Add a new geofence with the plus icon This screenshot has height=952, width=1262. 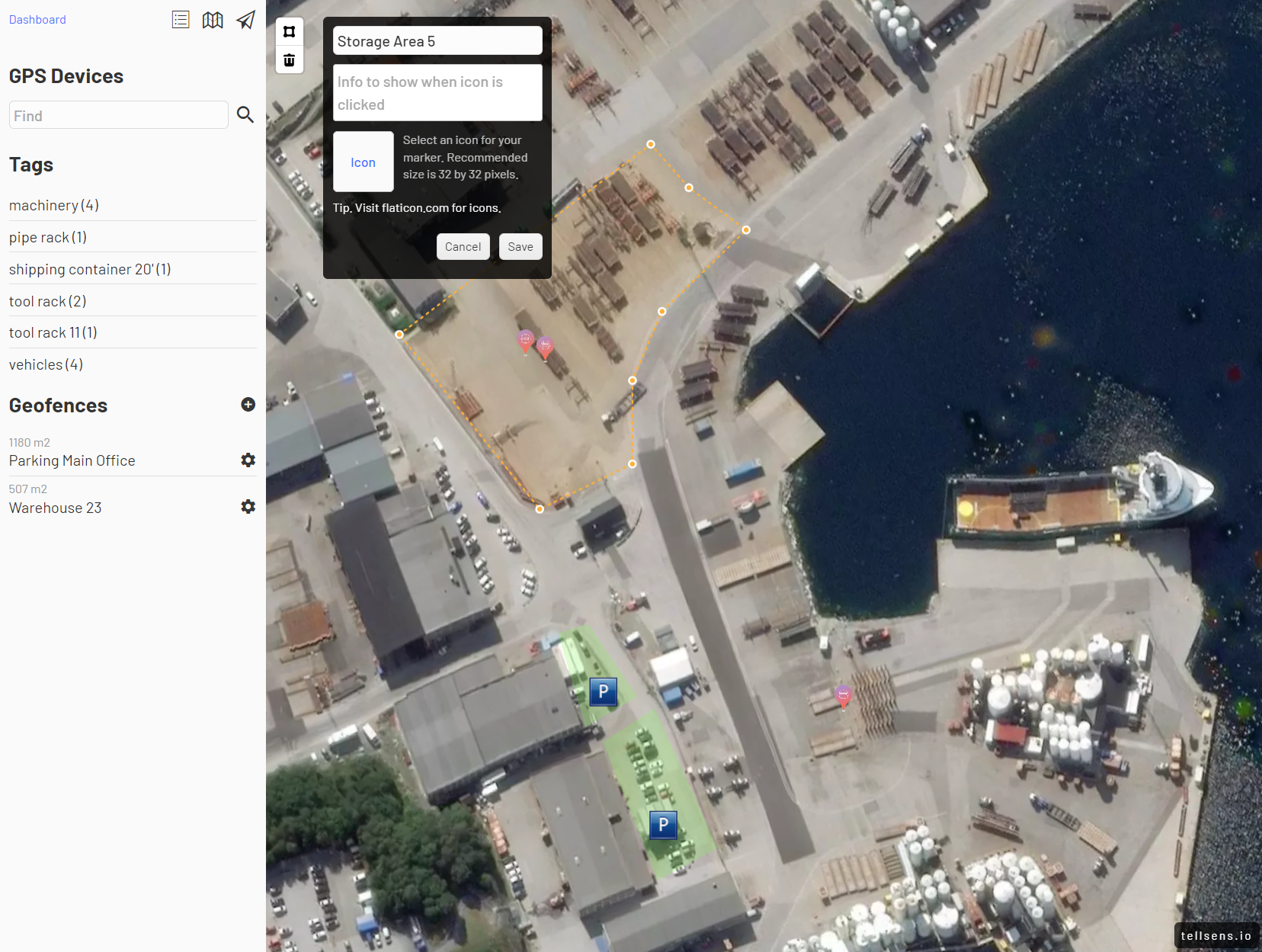248,404
